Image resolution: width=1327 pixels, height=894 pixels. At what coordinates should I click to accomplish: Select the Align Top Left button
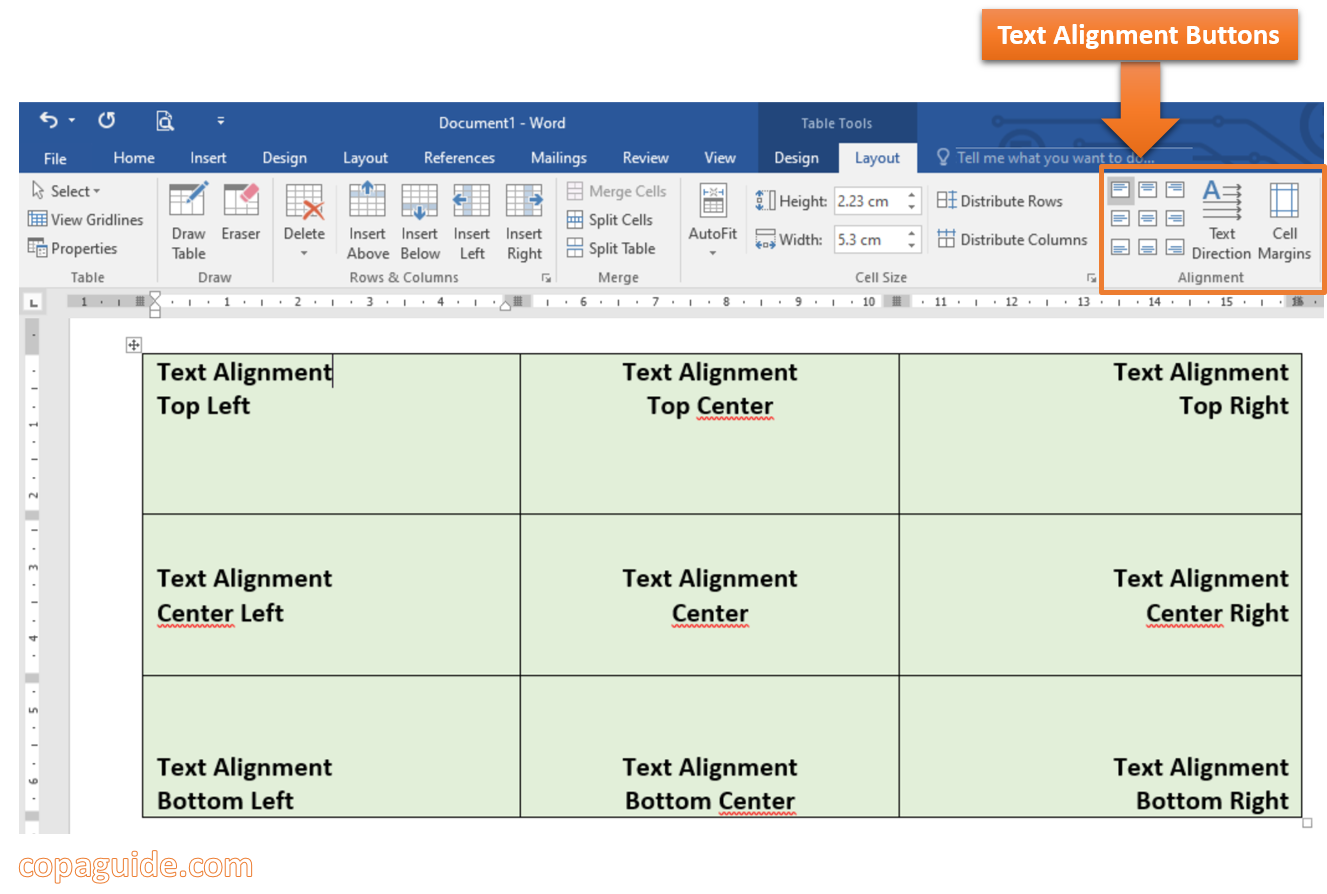tap(1120, 189)
